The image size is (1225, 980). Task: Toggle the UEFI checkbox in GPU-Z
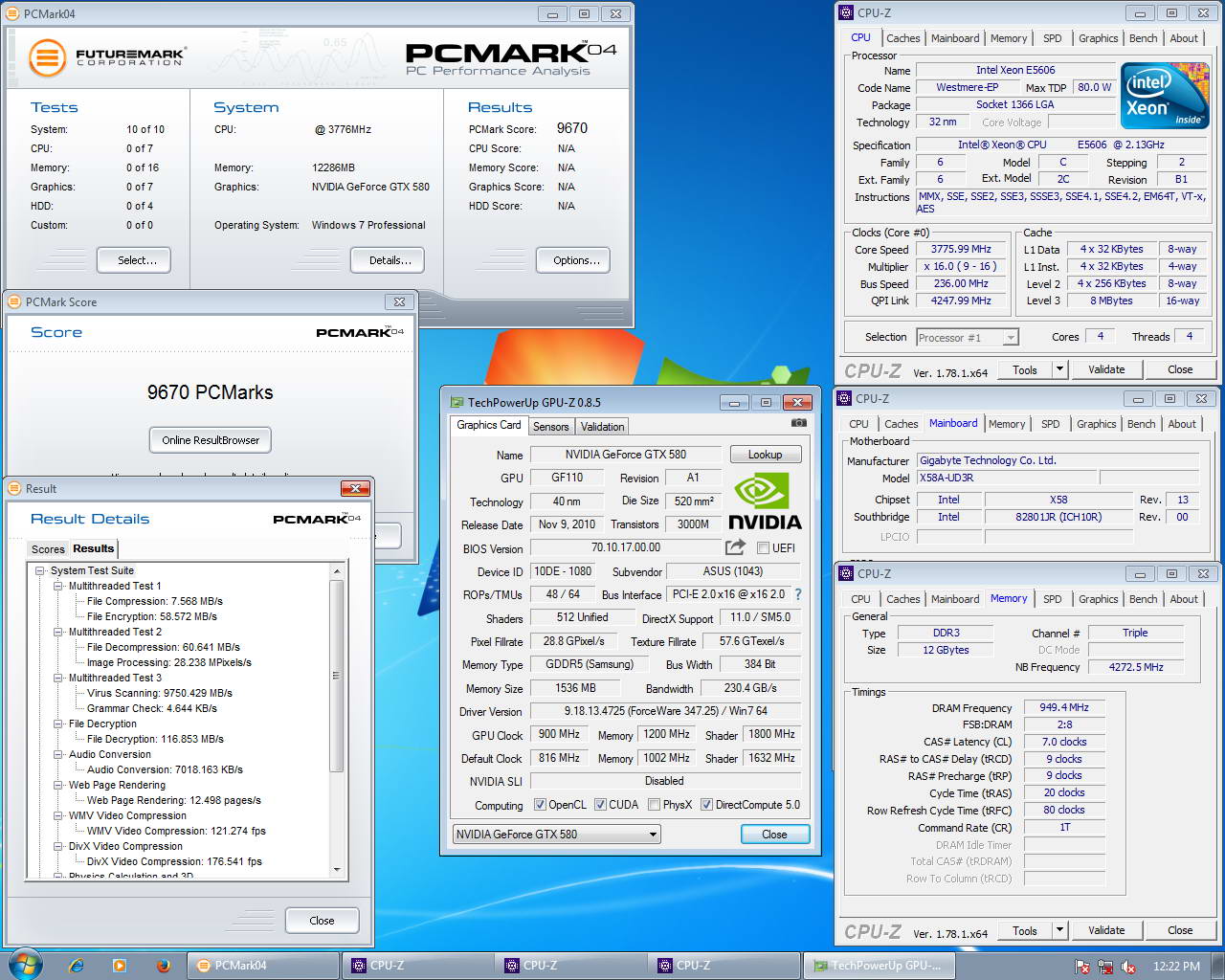[763, 548]
